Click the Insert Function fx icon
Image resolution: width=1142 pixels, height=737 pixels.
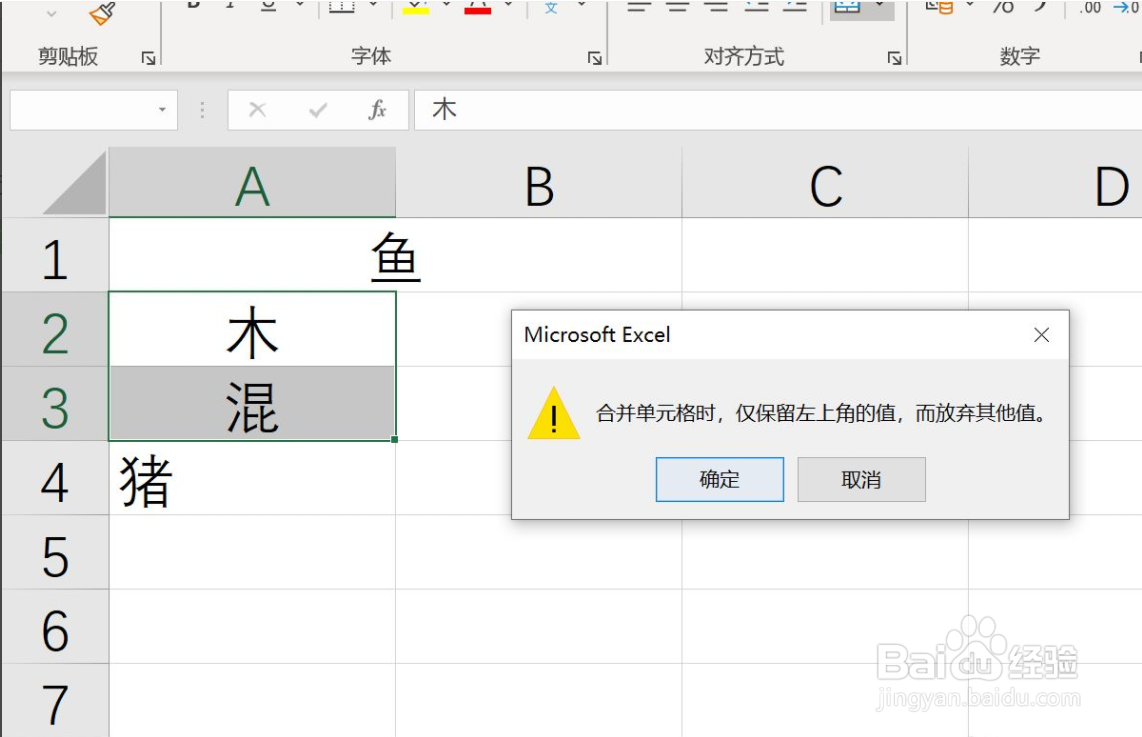[x=375, y=110]
